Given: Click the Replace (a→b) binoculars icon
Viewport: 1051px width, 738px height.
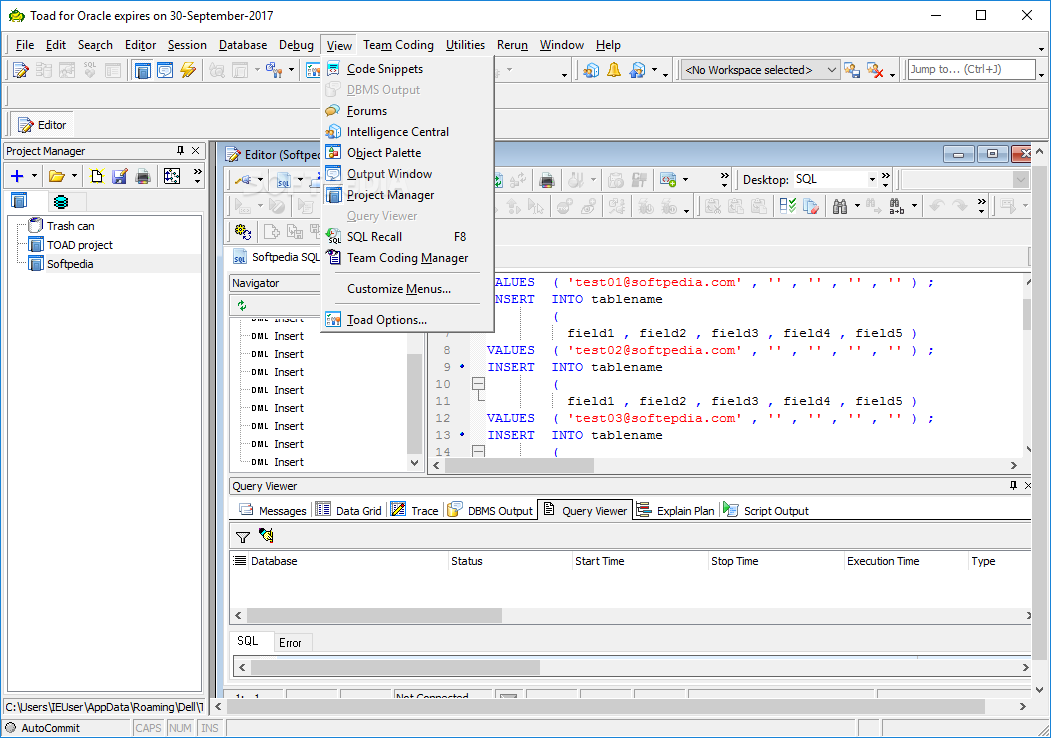Looking at the screenshot, I should point(896,206).
